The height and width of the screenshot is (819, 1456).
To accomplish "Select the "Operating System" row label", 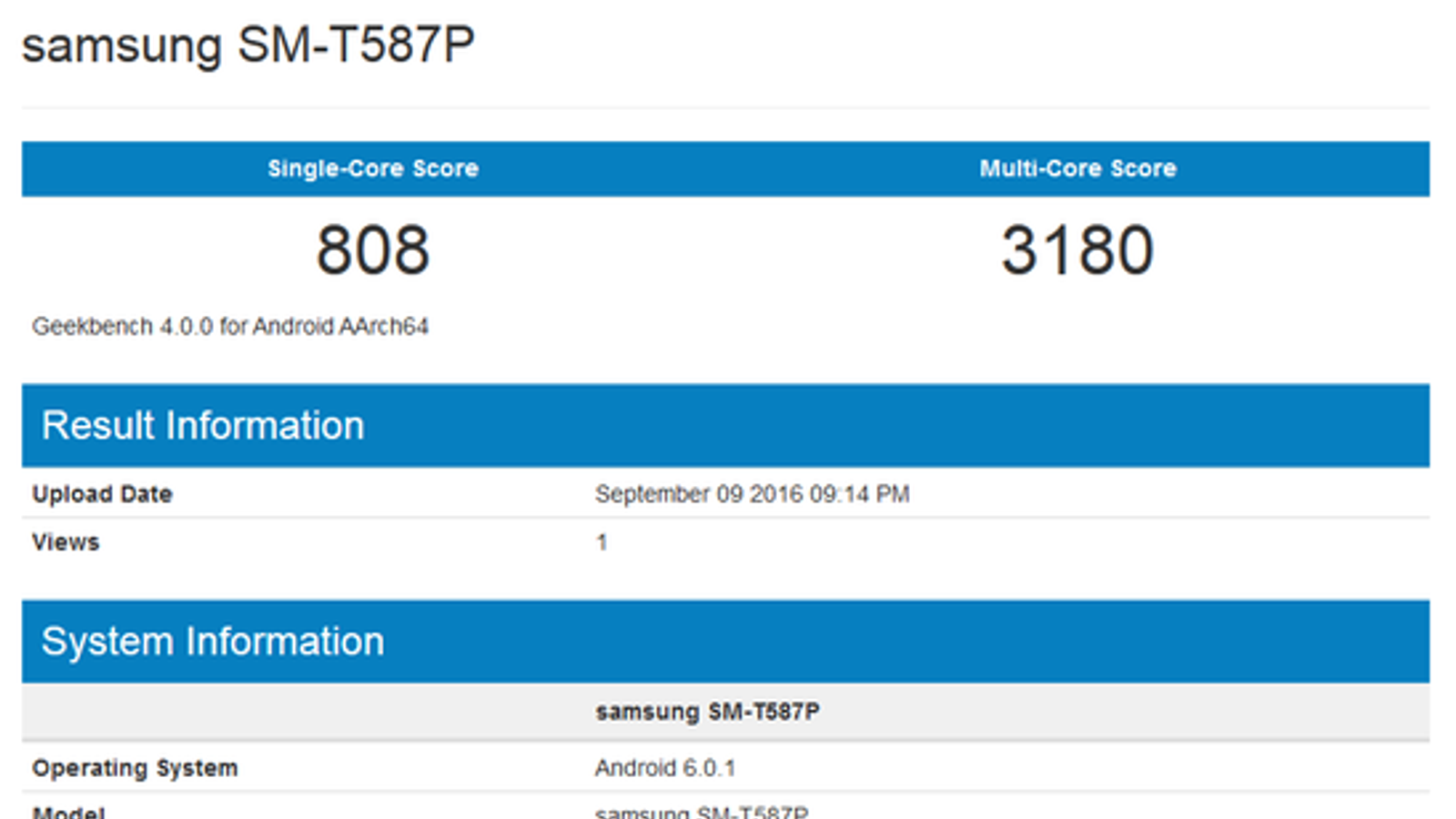I will (x=135, y=768).
